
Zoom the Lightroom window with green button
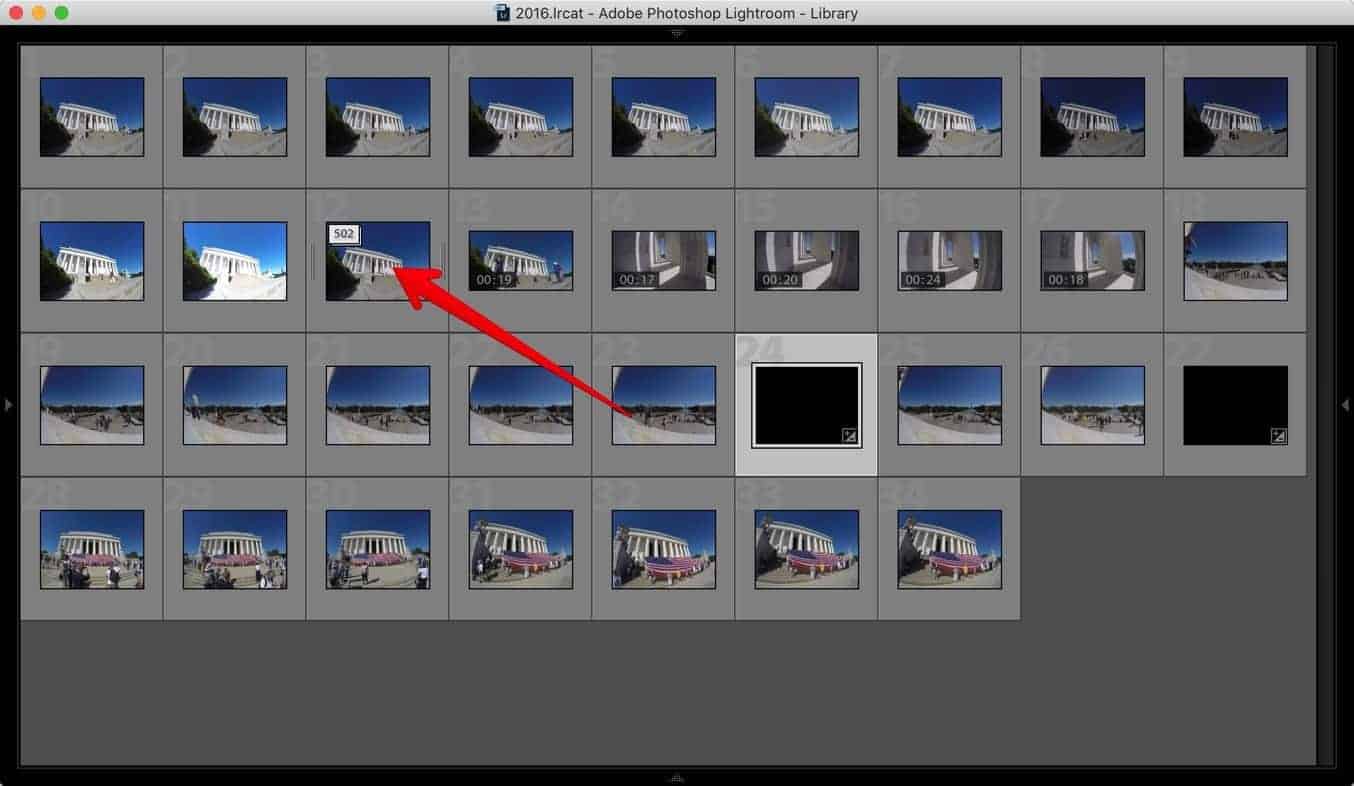coord(62,13)
